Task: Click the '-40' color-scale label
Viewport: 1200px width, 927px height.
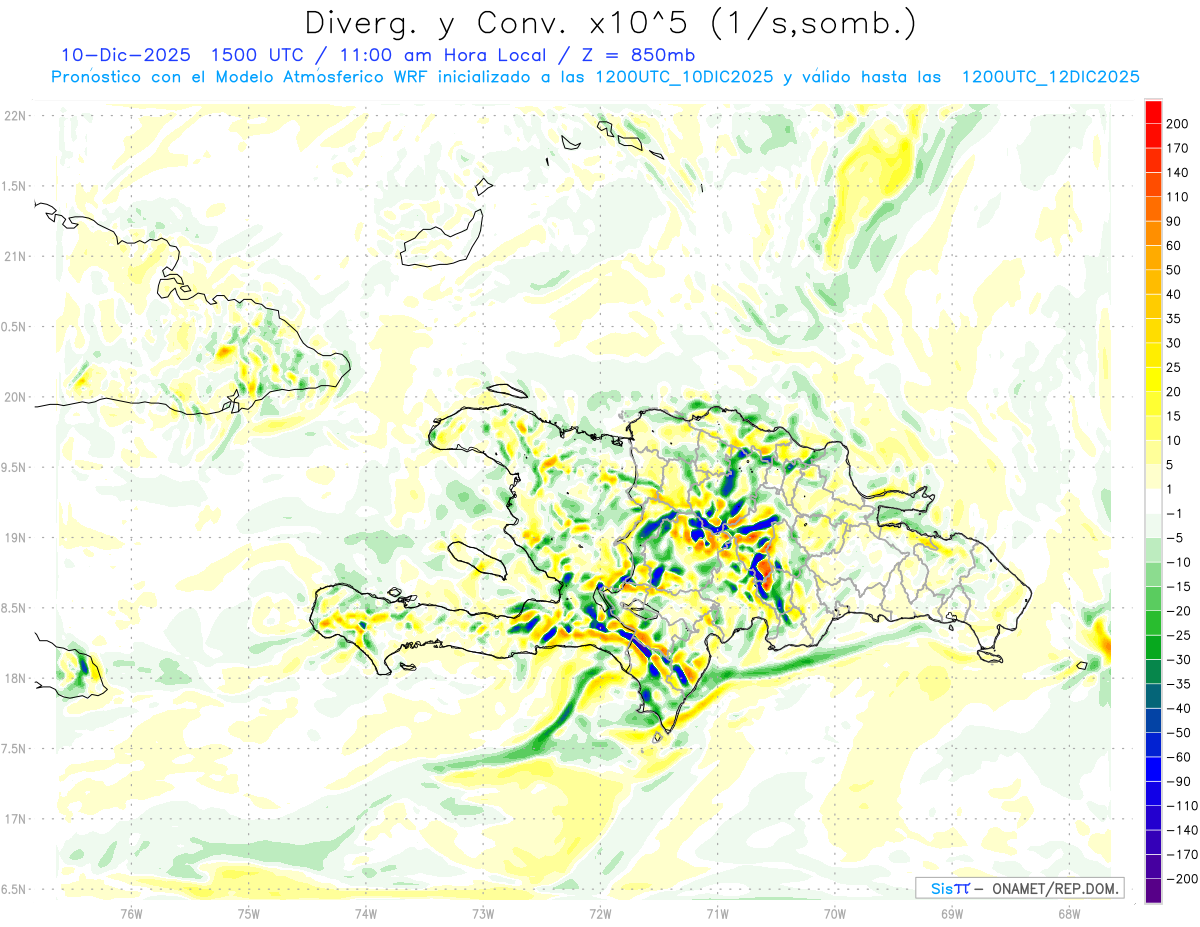Action: (x=1179, y=709)
